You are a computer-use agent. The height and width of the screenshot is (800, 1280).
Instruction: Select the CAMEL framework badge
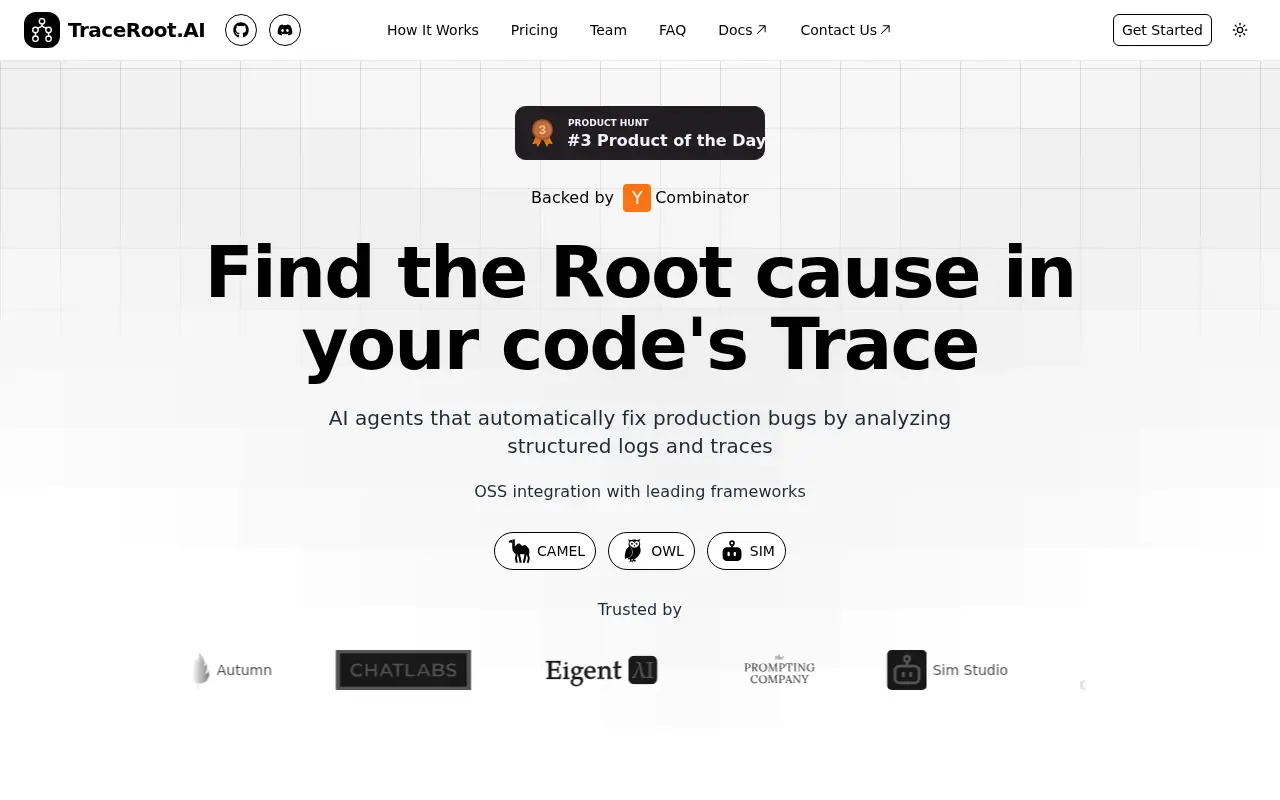[x=545, y=551]
